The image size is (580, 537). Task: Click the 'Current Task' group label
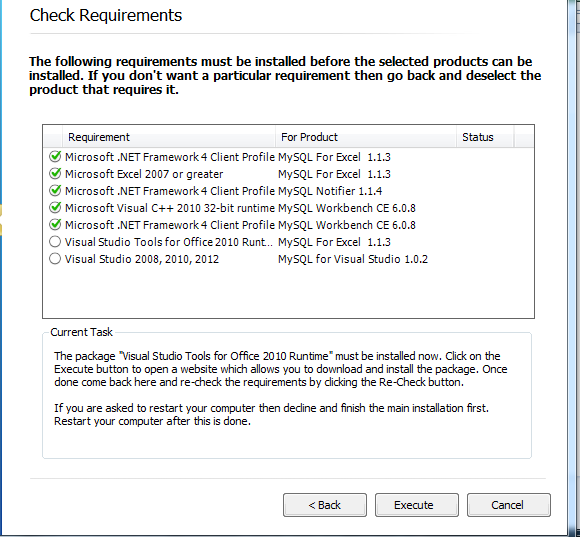click(x=81, y=332)
